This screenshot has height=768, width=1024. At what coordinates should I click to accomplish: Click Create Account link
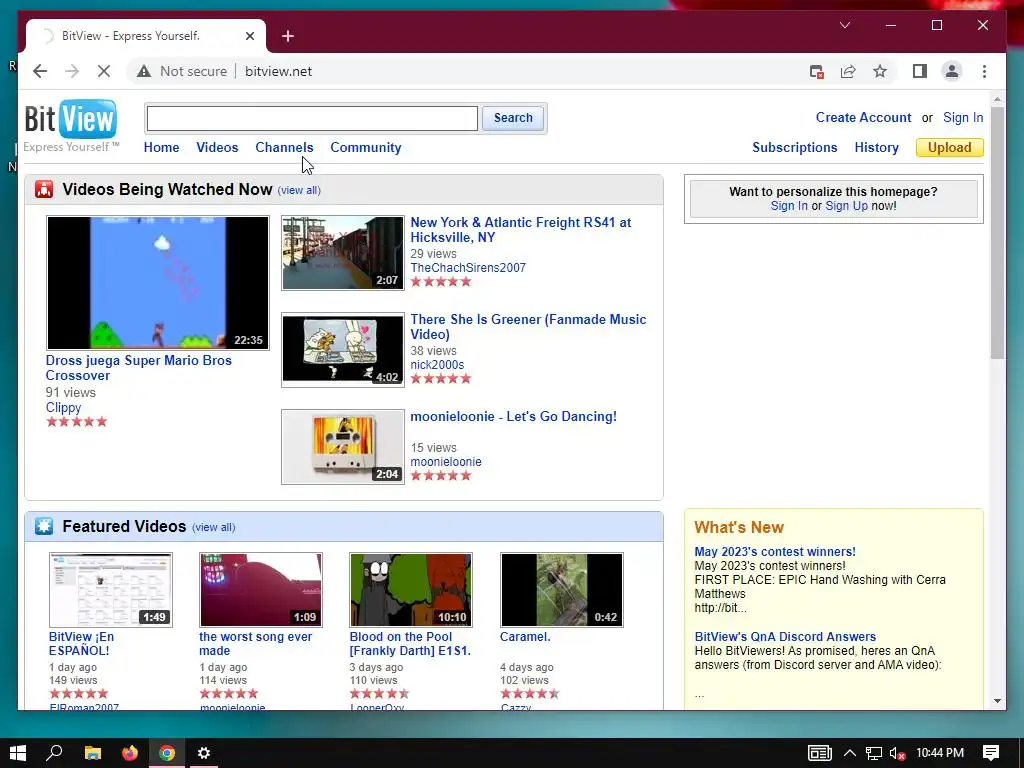(x=863, y=118)
